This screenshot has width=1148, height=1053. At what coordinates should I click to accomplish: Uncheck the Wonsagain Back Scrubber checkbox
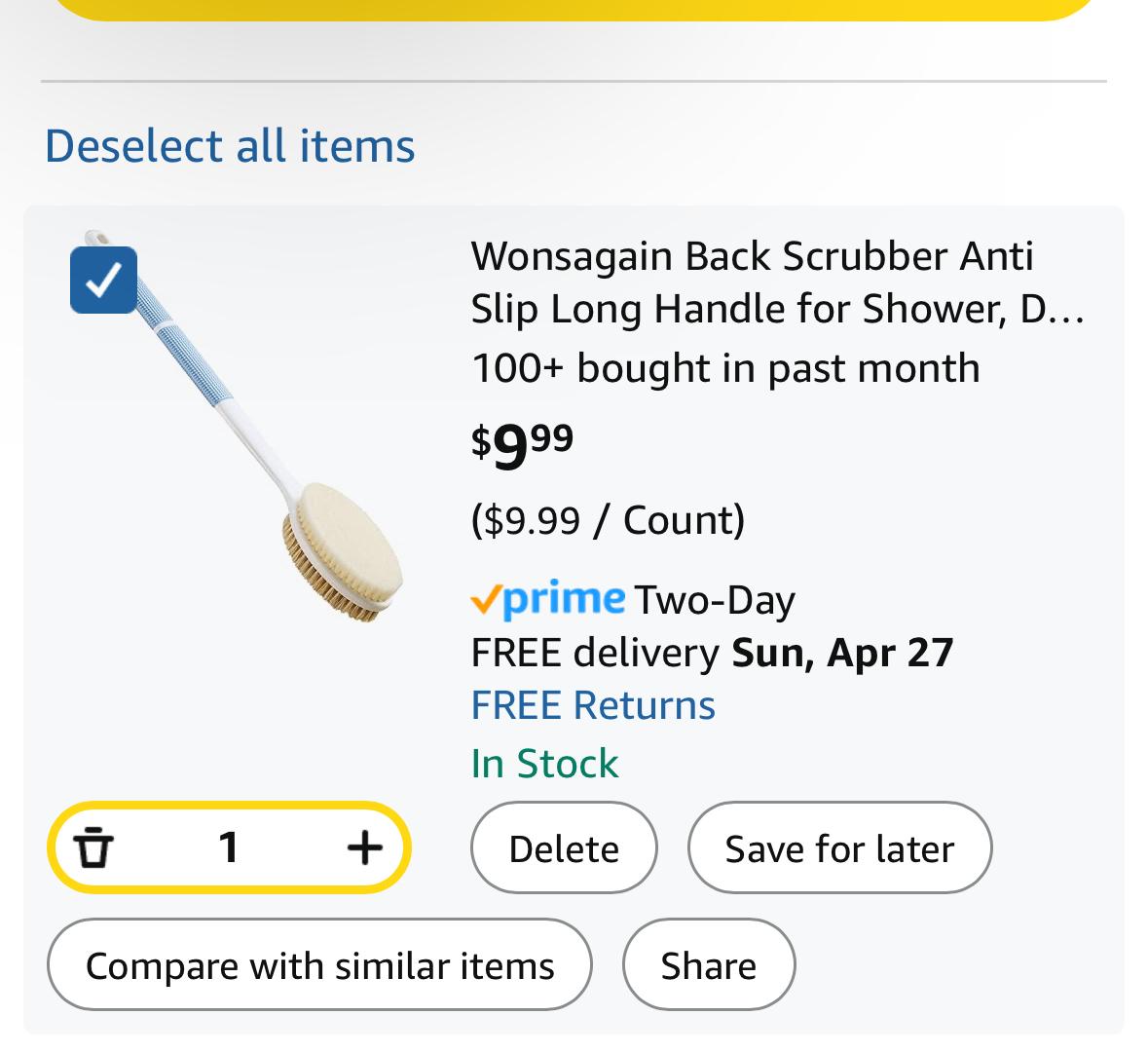pyautogui.click(x=103, y=280)
